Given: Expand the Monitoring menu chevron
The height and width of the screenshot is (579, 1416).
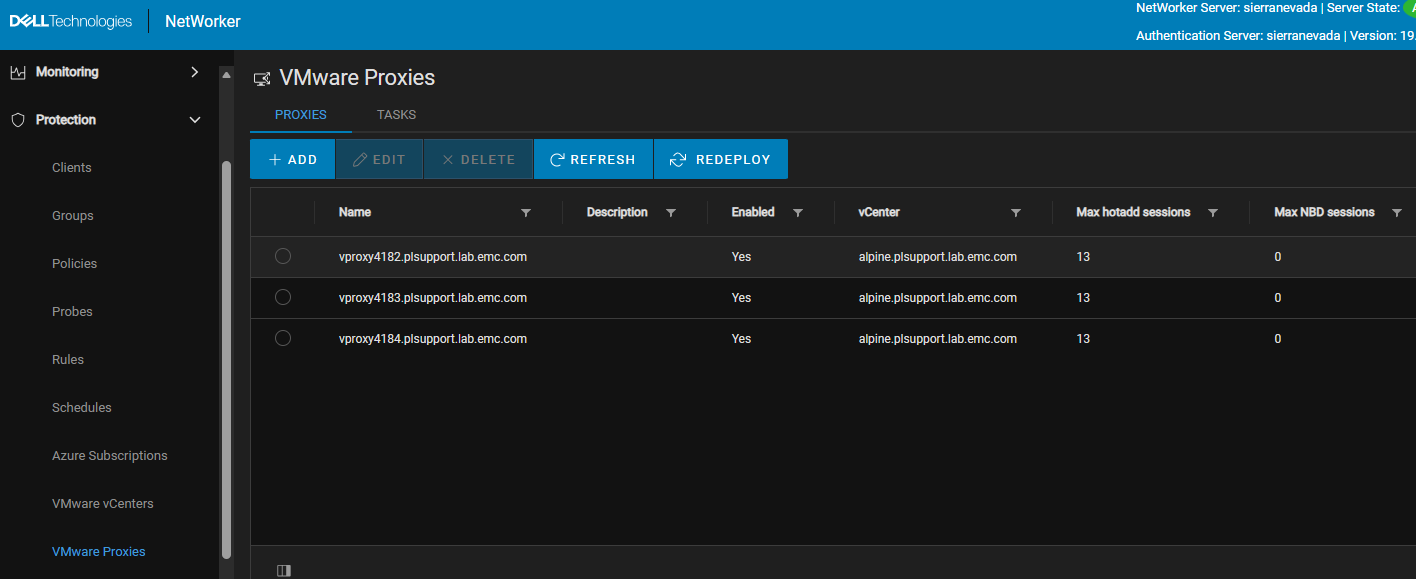Looking at the screenshot, I should coord(195,72).
